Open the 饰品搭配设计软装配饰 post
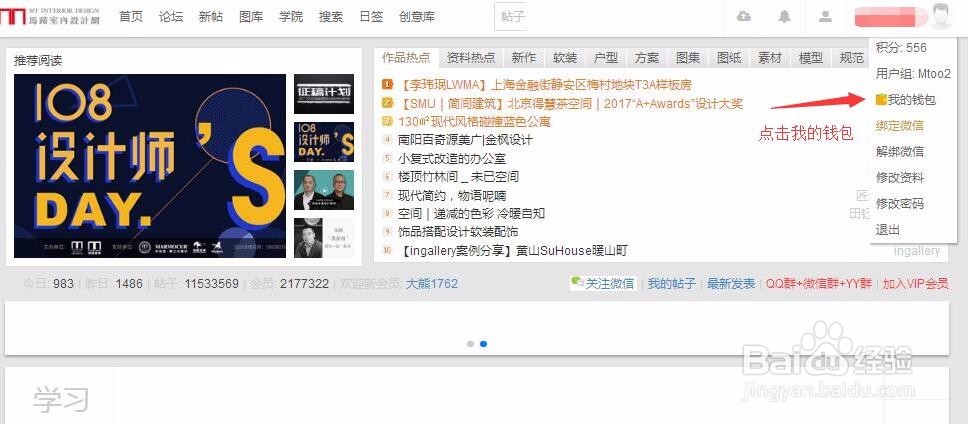Viewport: 968px width, 424px height. 458,231
